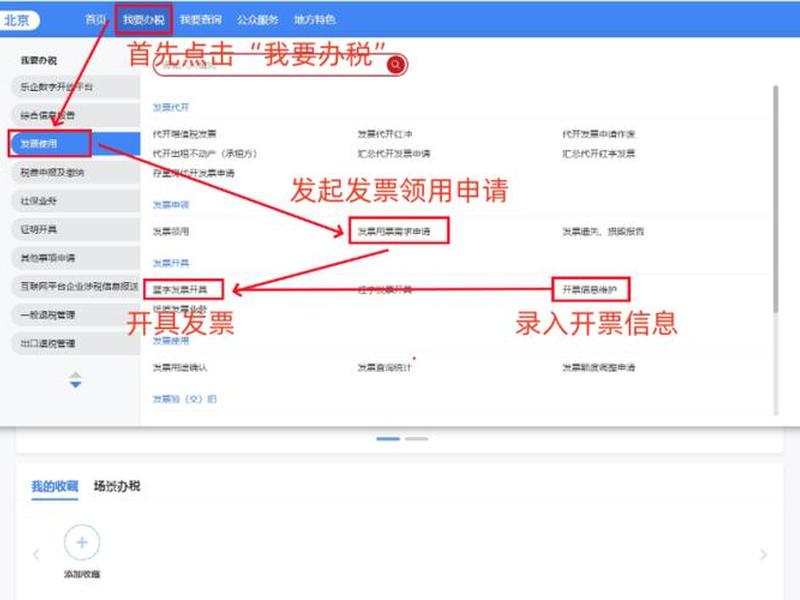Open the 我要办税 menu
The width and height of the screenshot is (800, 600).
click(143, 20)
